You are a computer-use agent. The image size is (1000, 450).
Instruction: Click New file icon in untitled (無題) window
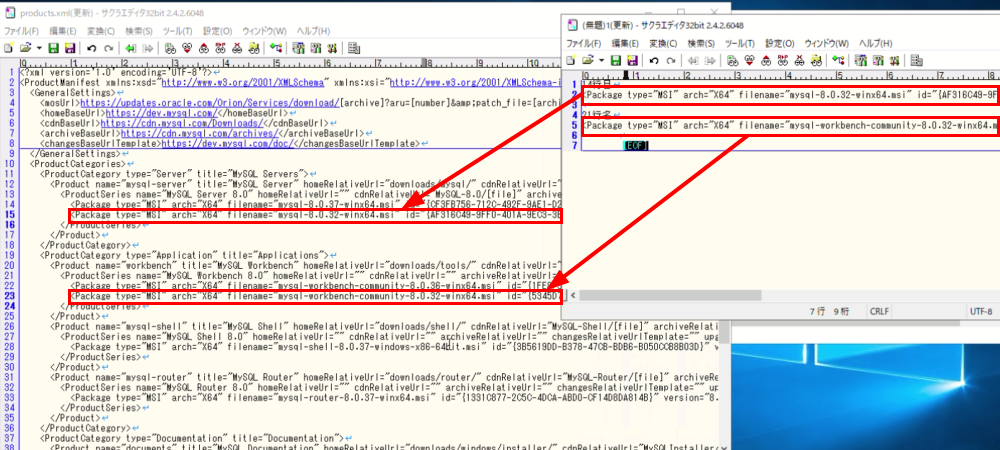tap(571, 60)
